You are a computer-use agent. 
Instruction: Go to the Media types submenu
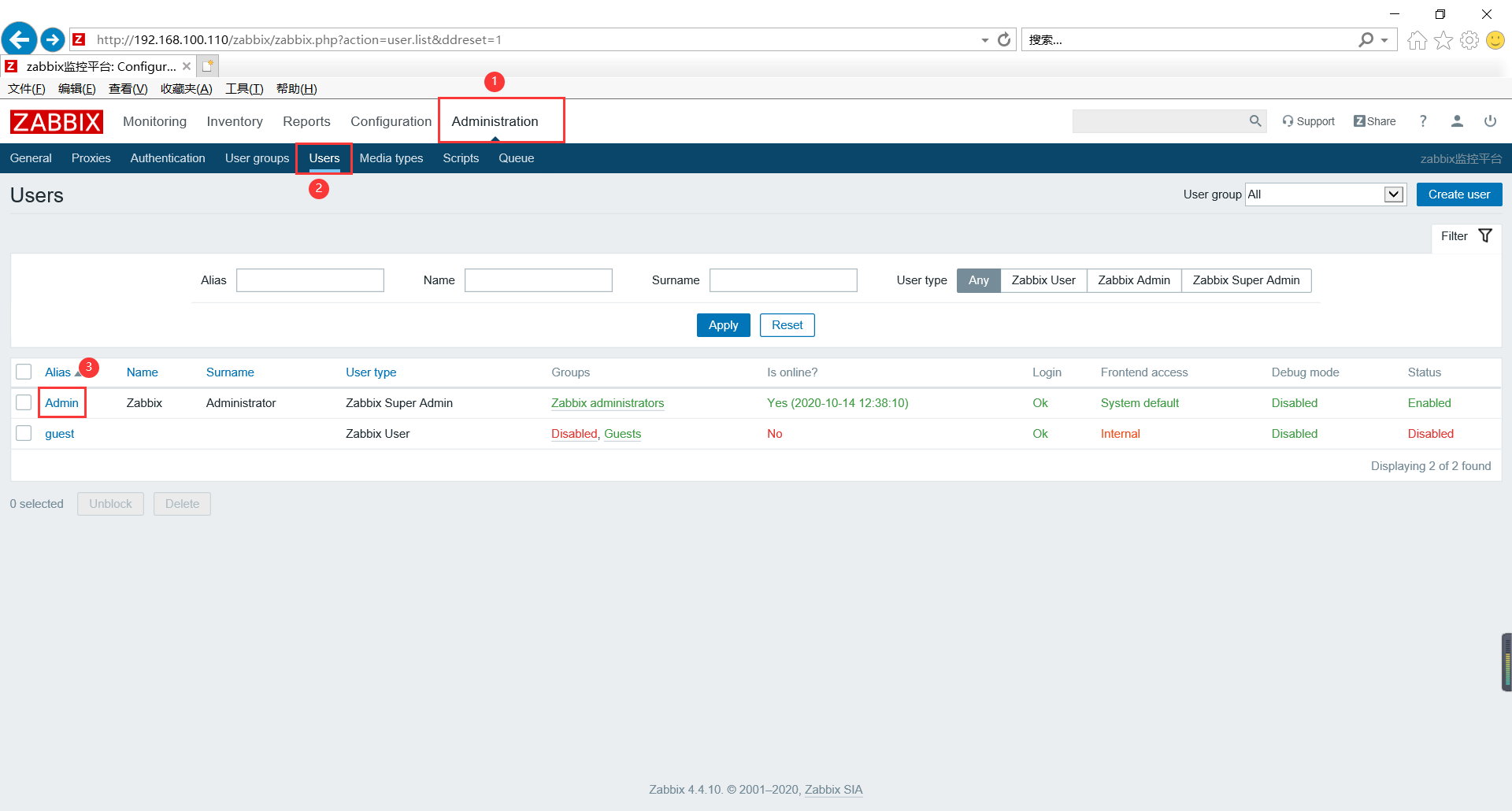coord(391,158)
